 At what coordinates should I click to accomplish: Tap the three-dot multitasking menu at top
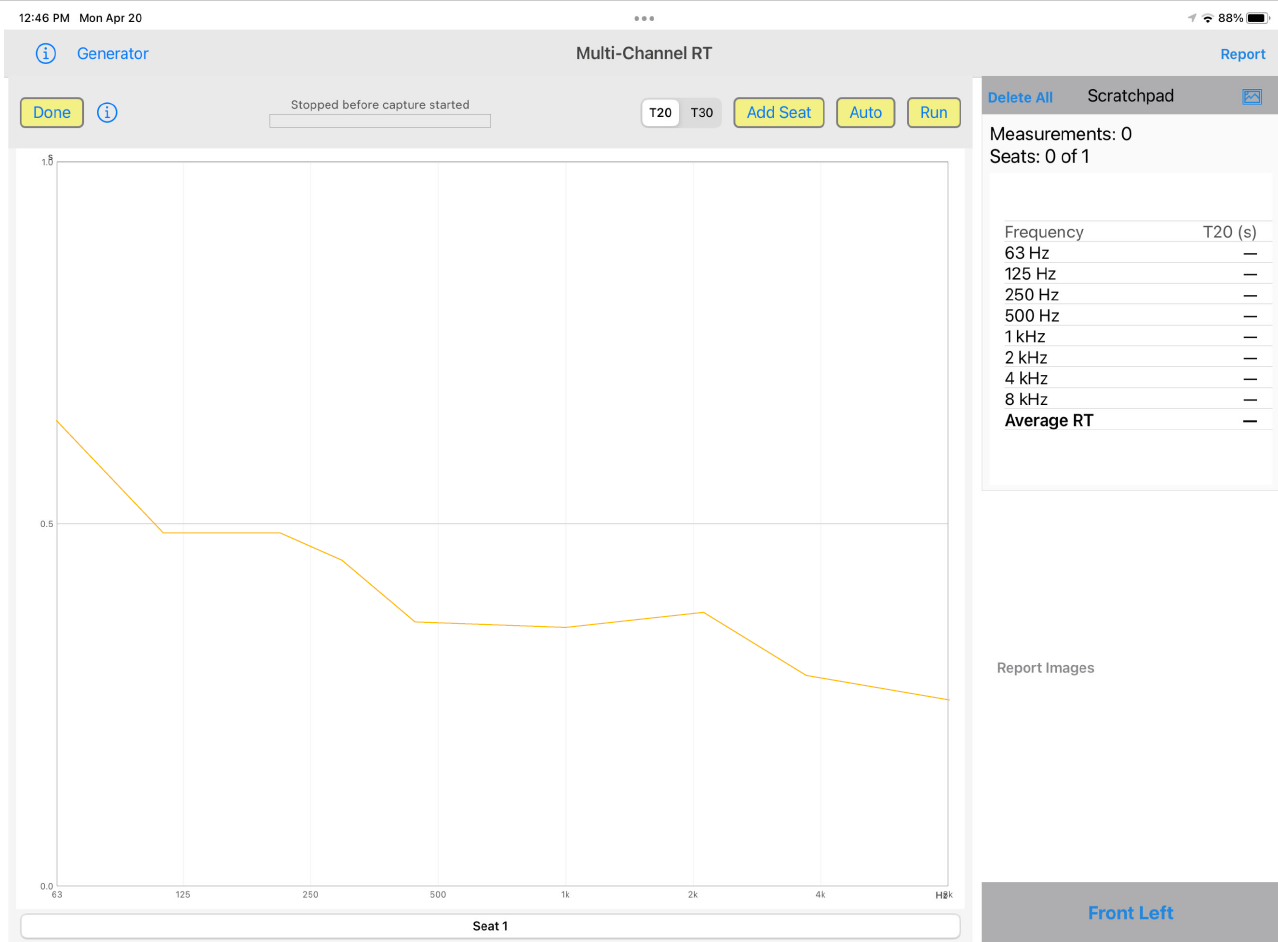pos(644,18)
